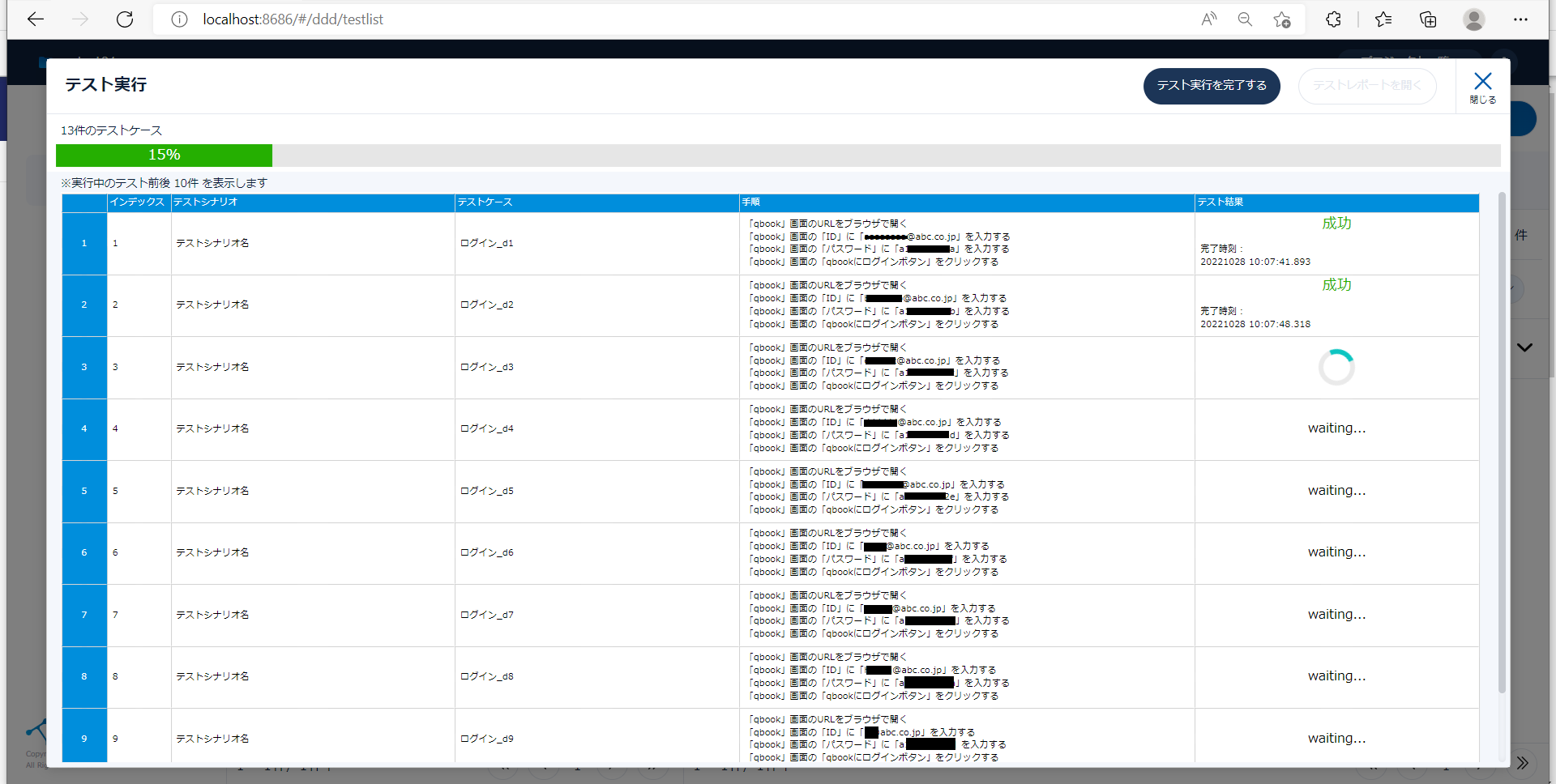Open the Collections icon
1556x784 pixels.
[1428, 19]
